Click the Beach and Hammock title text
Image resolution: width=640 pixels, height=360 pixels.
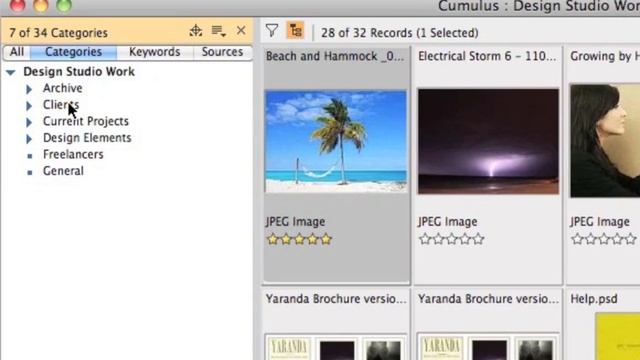click(335, 56)
